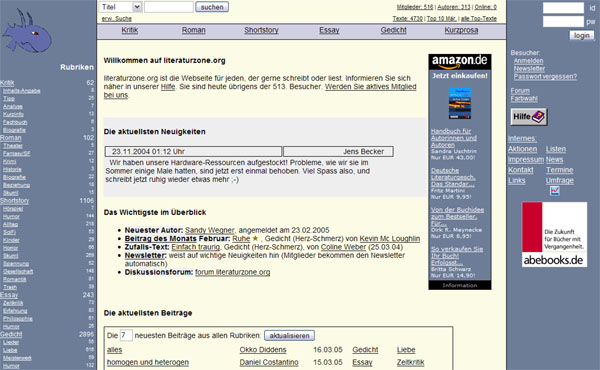Open Fantasy/SF subcategory in left sidebar
The width and height of the screenshot is (600, 370).
coord(16,153)
